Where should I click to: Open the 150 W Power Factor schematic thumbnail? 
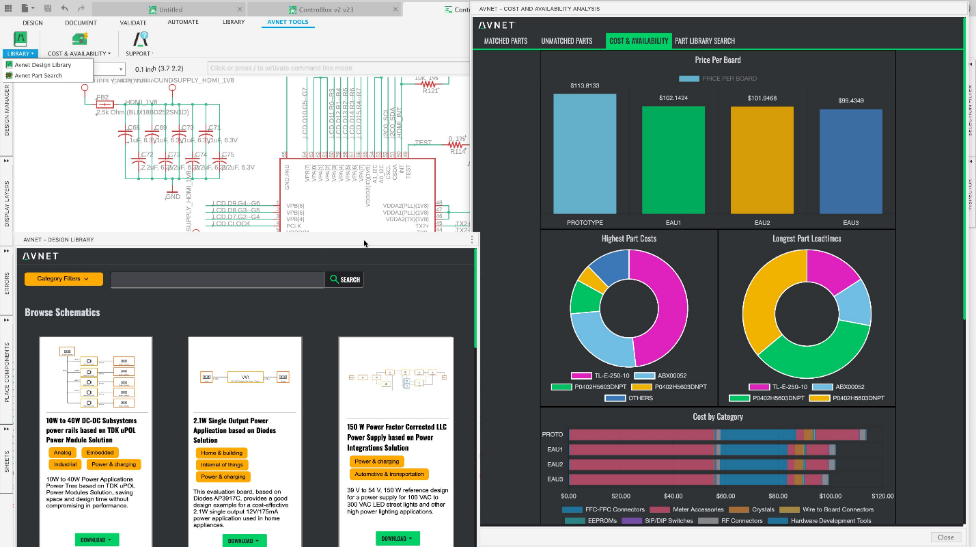tap(396, 377)
